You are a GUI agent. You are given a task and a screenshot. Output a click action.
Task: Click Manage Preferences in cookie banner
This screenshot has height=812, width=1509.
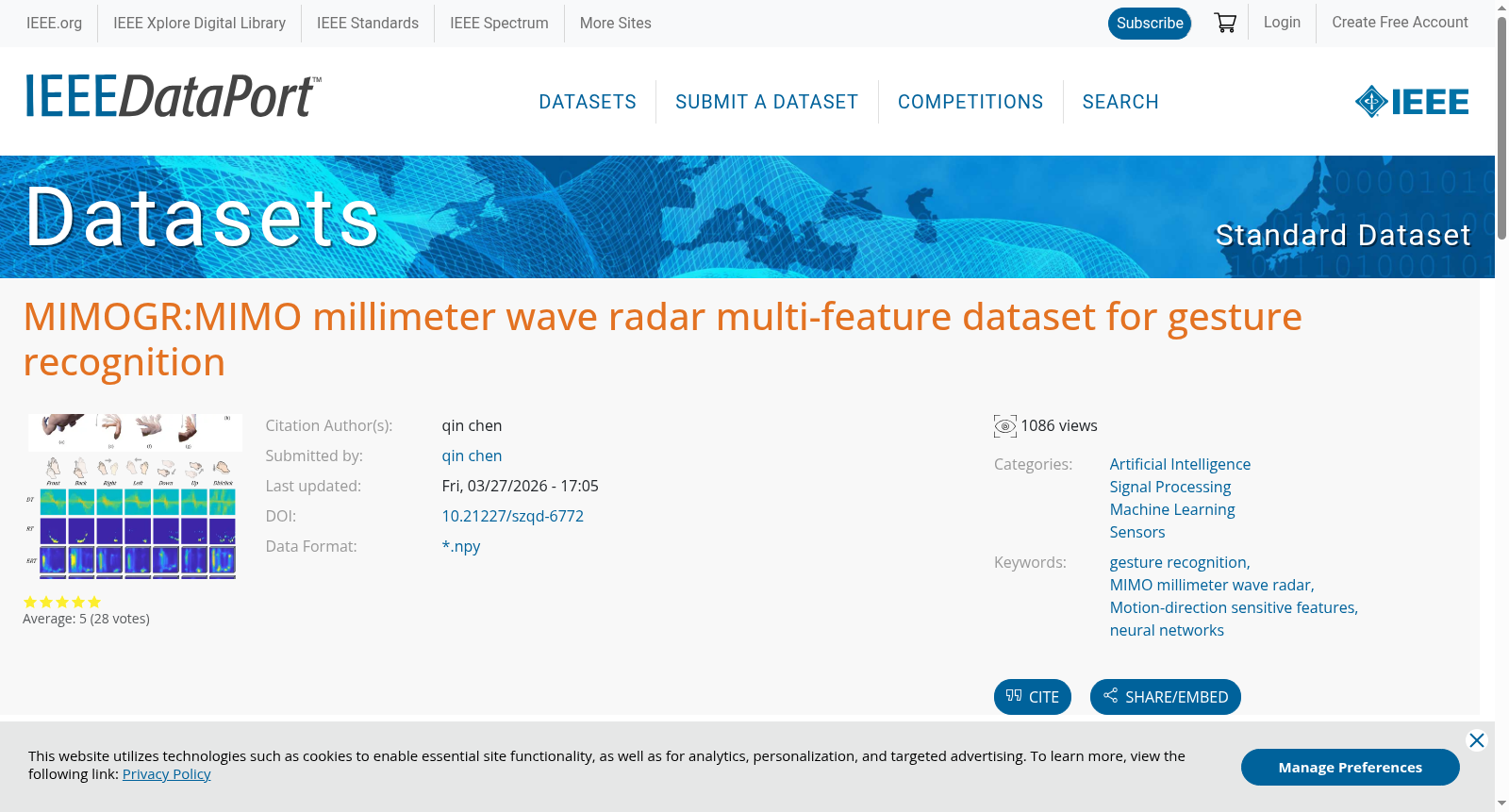(x=1351, y=767)
